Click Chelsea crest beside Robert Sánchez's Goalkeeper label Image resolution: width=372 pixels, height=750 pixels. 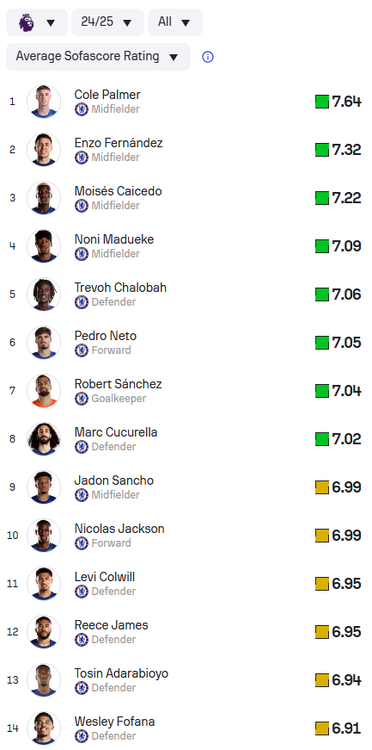click(x=81, y=399)
